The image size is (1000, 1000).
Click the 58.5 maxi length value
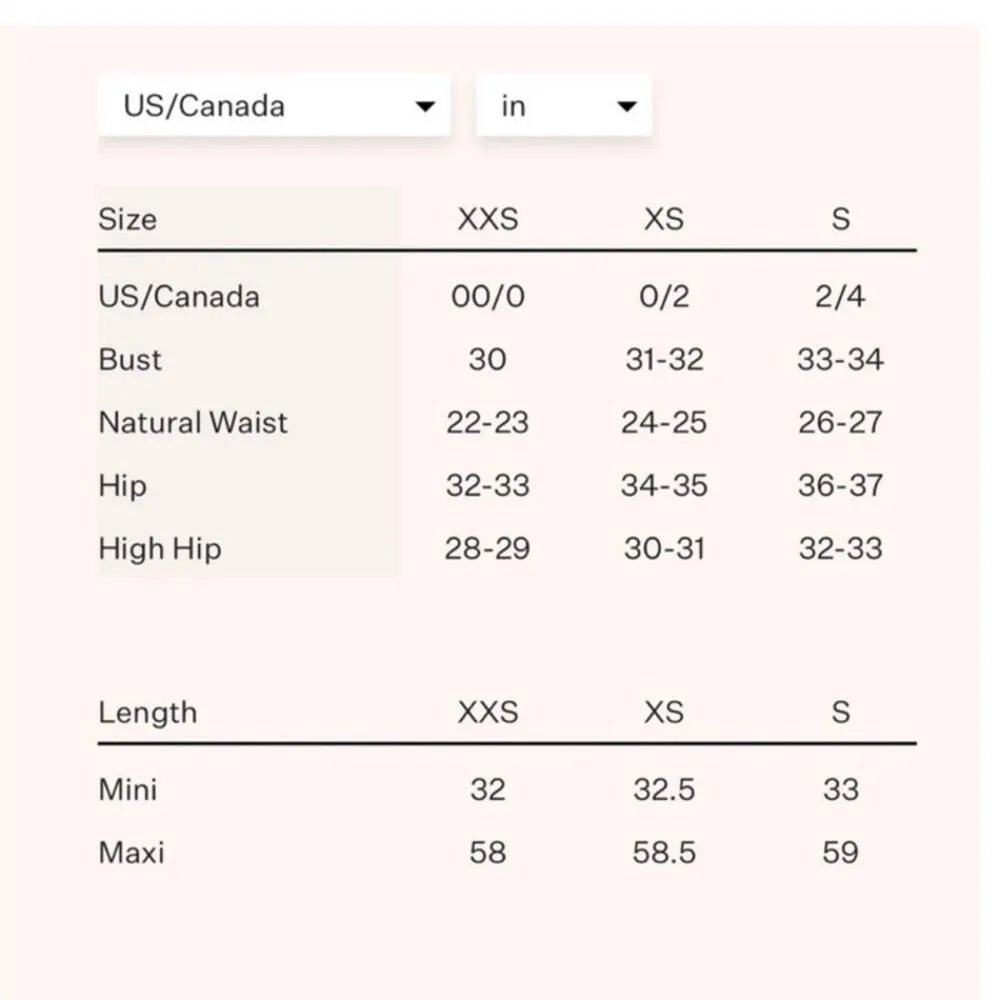[664, 853]
